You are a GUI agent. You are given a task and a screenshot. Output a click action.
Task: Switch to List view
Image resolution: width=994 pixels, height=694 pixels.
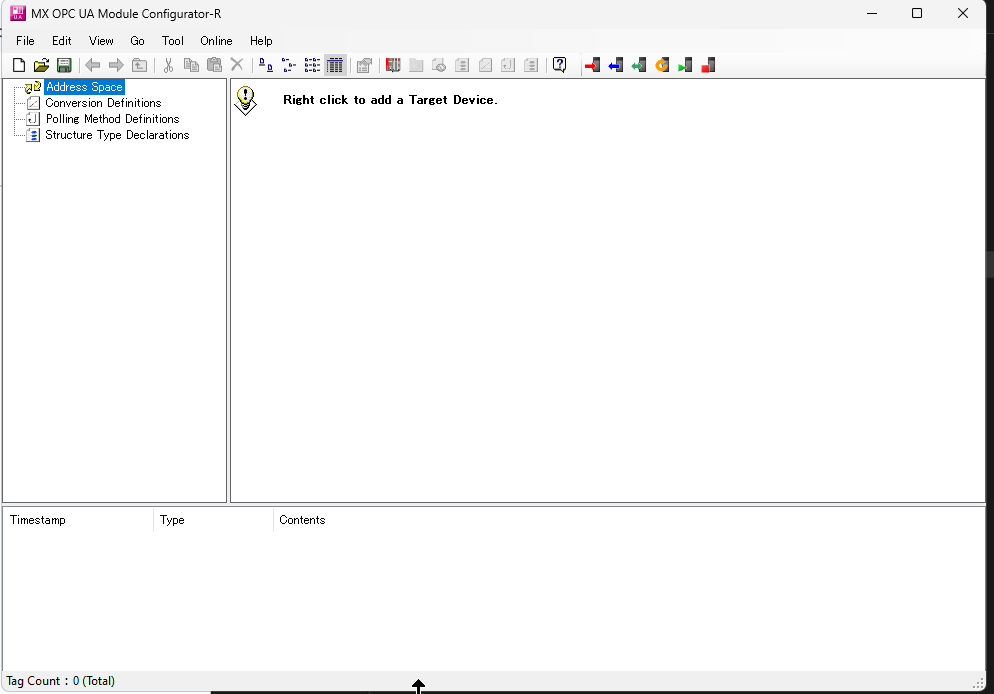pos(312,65)
